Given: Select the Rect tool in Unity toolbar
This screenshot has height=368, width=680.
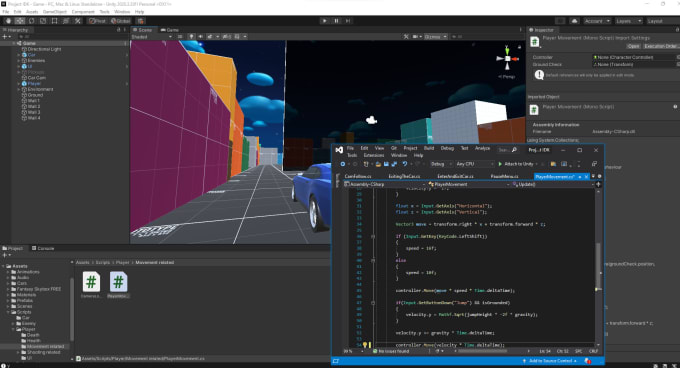Looking at the screenshot, I should 54,21.
